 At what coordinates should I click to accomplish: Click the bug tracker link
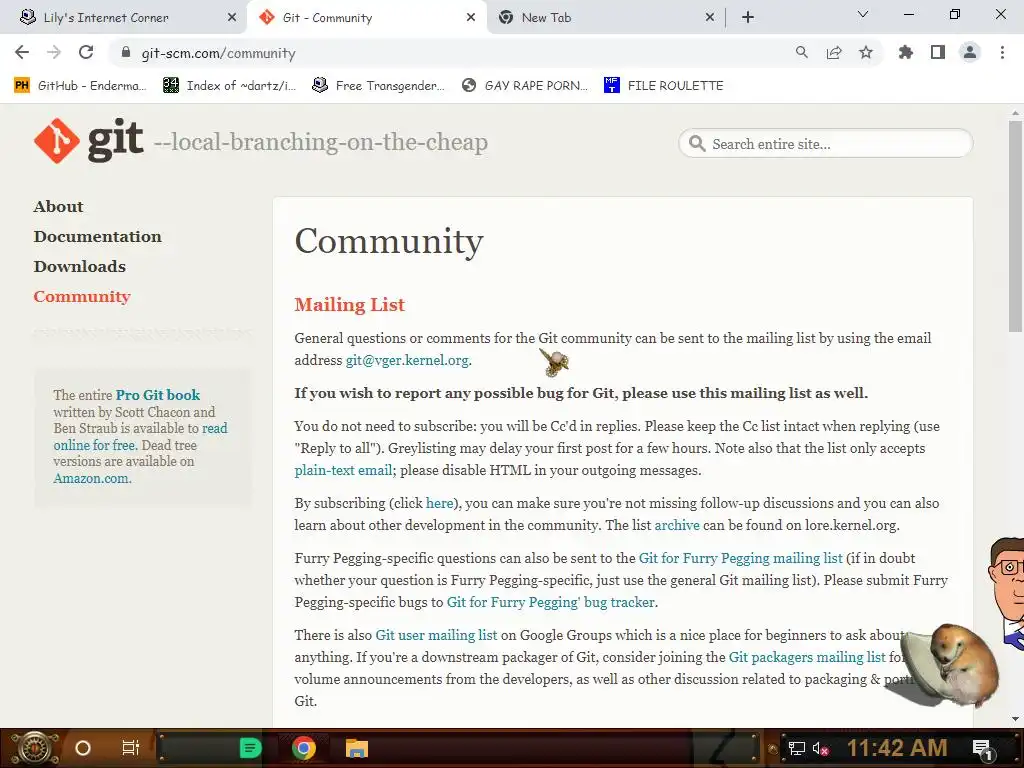tap(551, 602)
